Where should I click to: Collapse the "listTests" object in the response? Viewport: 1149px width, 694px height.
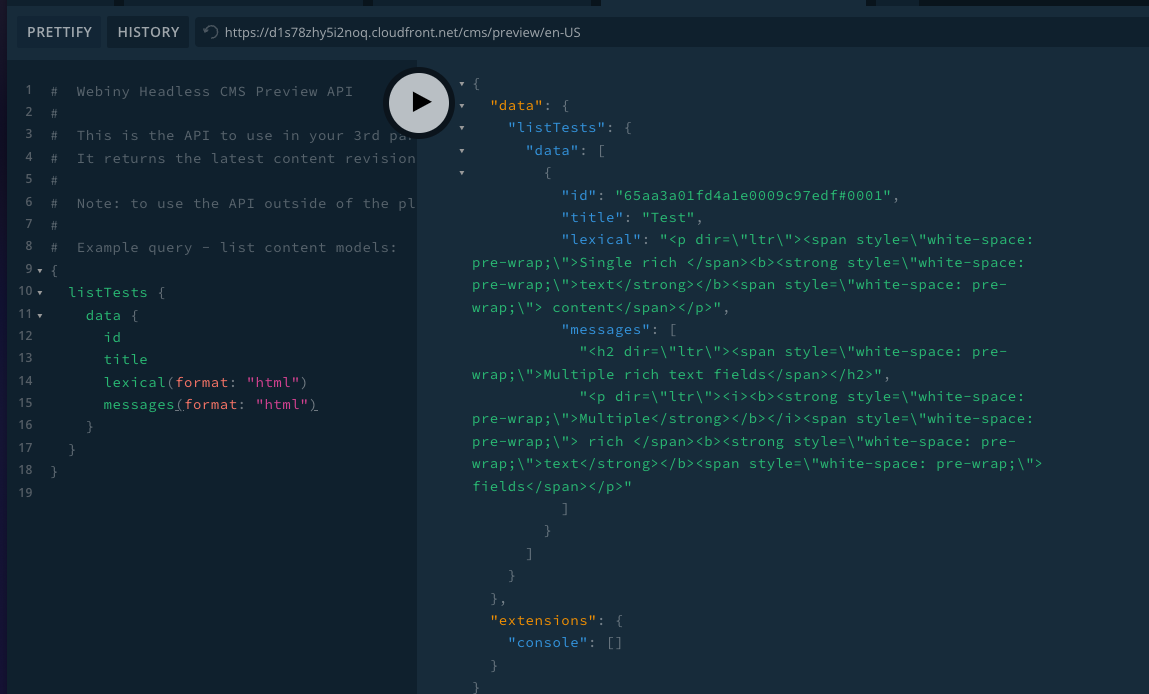point(462,128)
